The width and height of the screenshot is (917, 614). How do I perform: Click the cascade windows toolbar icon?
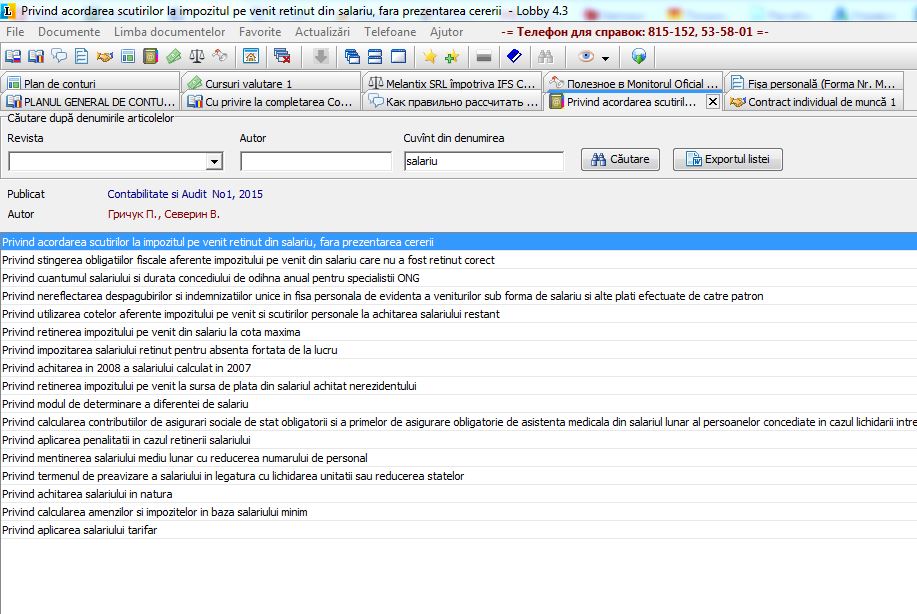[352, 57]
